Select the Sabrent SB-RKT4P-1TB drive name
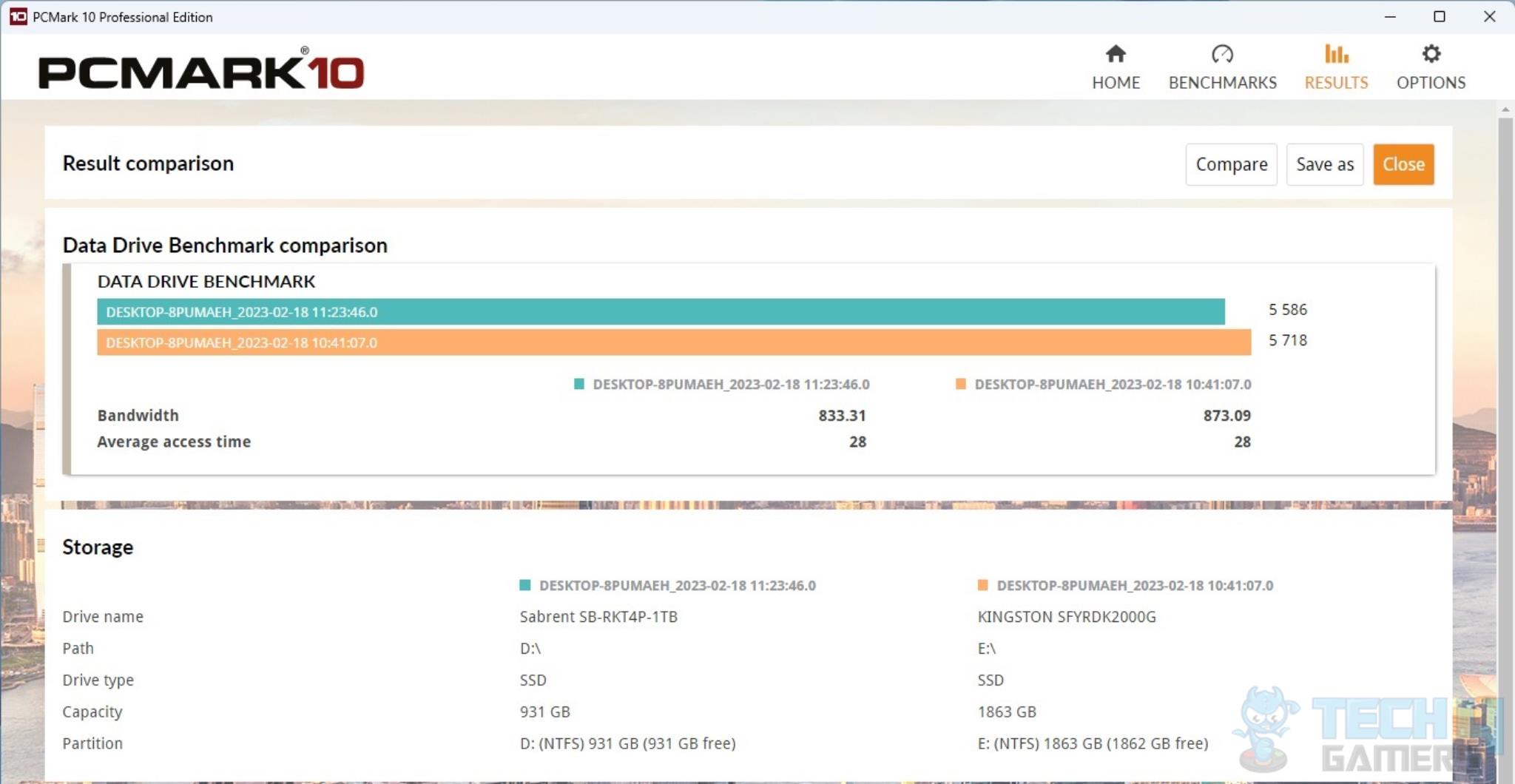 [x=598, y=617]
